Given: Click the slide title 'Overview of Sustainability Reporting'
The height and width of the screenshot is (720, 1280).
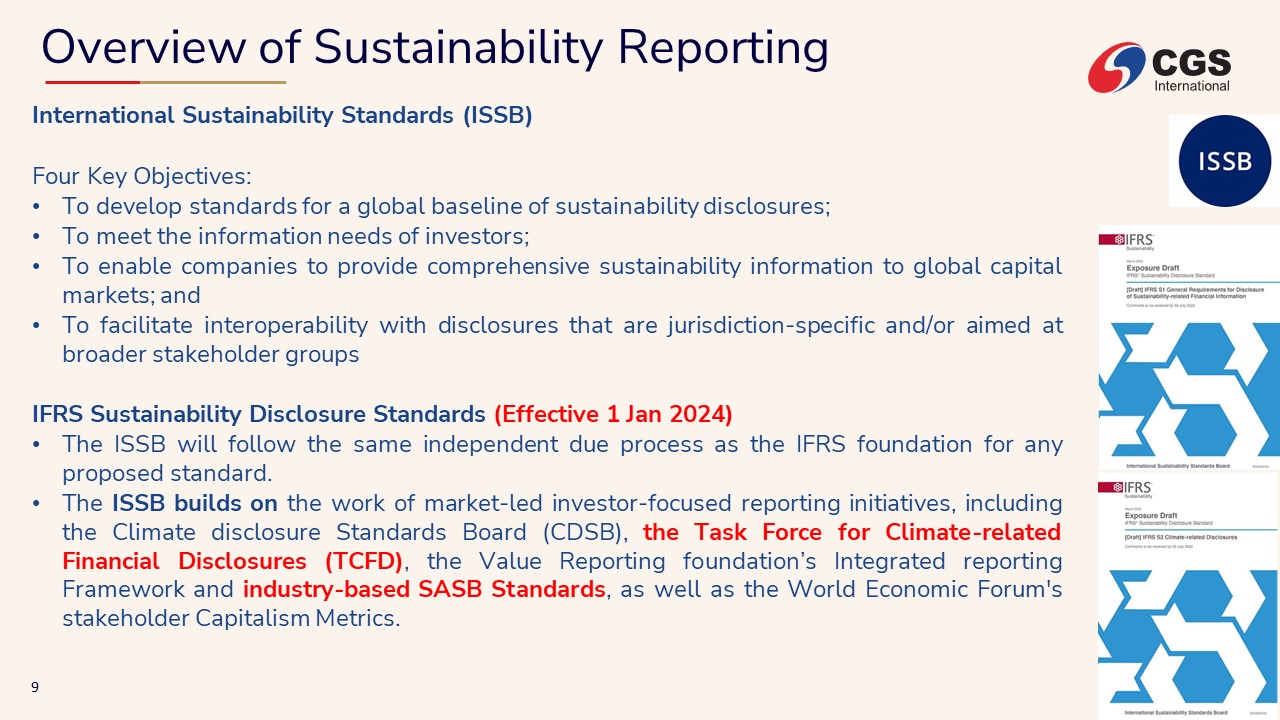Looking at the screenshot, I should tap(435, 47).
